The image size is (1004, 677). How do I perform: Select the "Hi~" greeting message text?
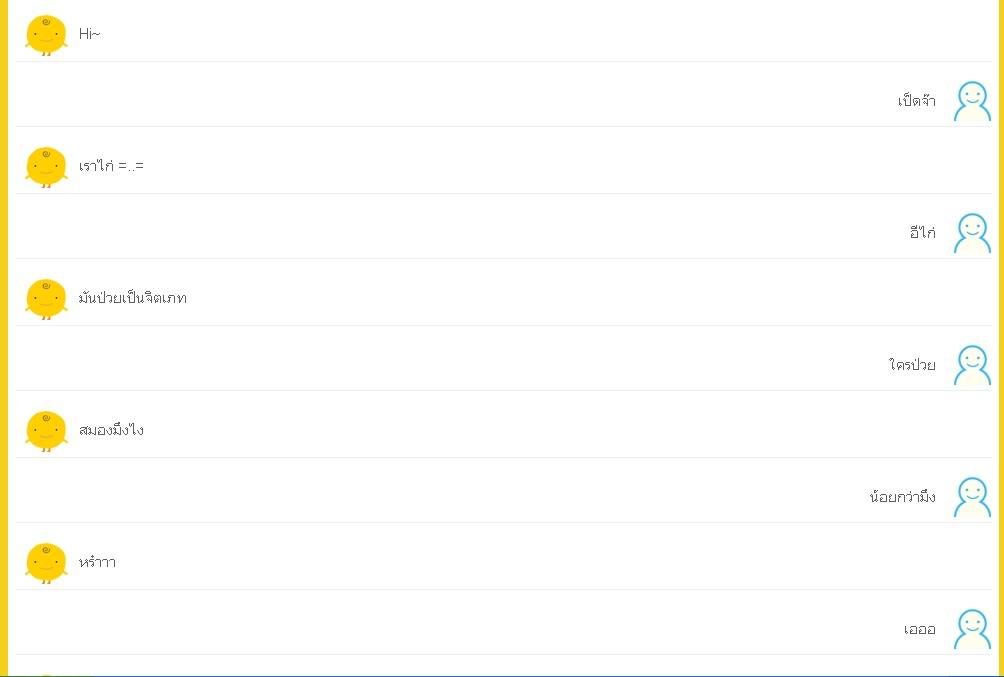click(90, 34)
